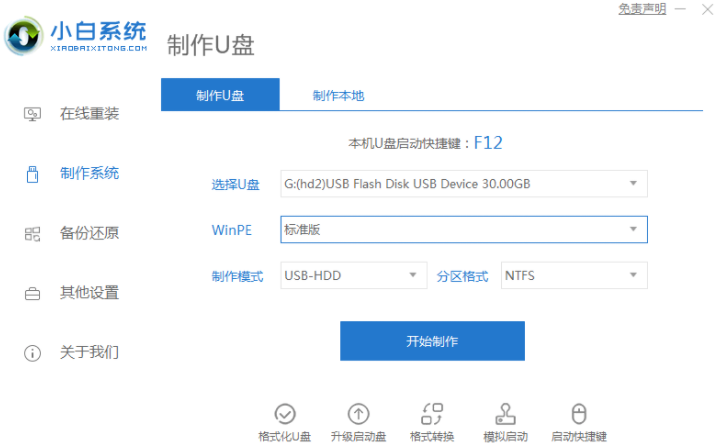The width and height of the screenshot is (717, 443).
Task: Click the 选择U盘 field label
Action: 235,185
